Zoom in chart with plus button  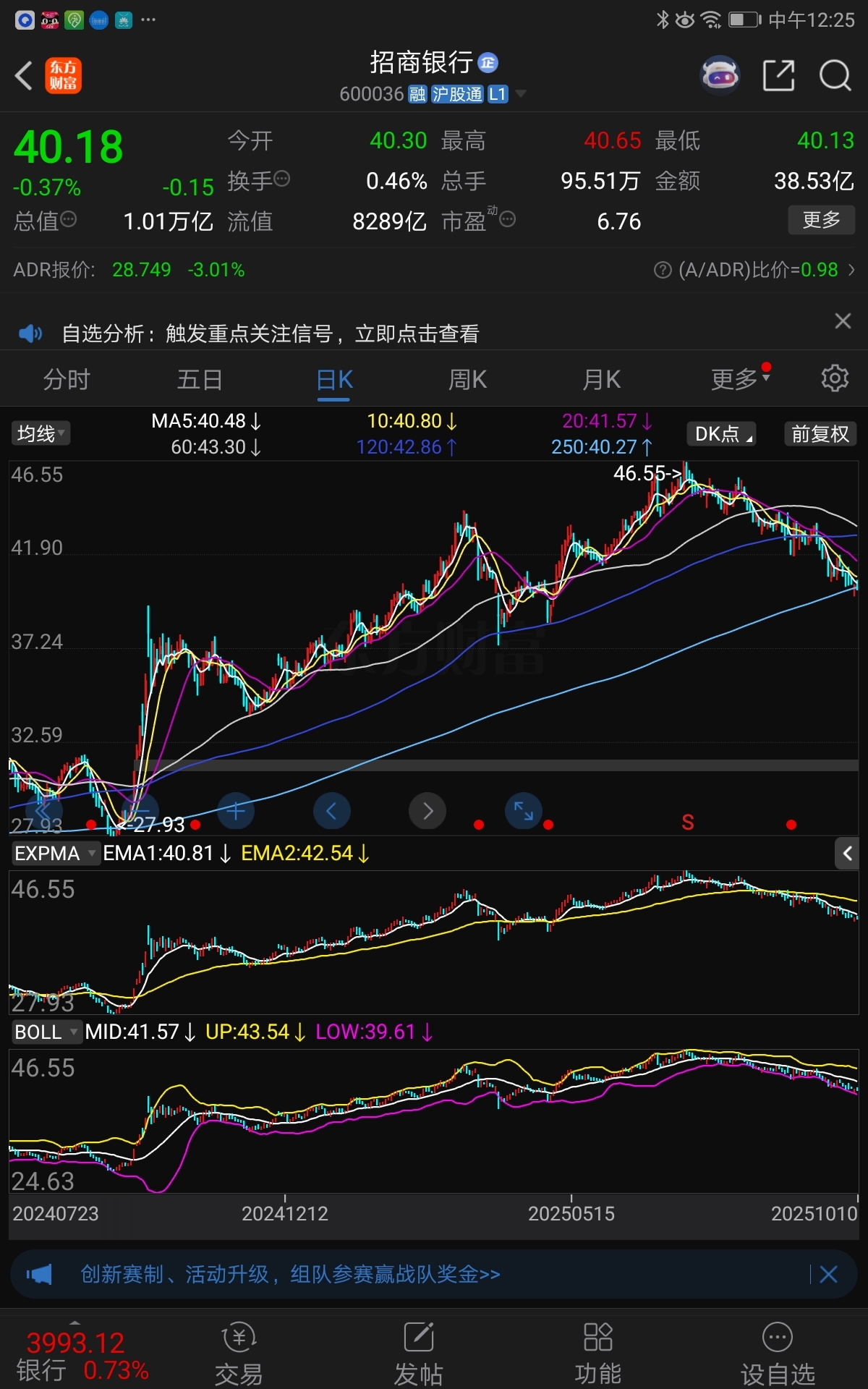tap(236, 811)
